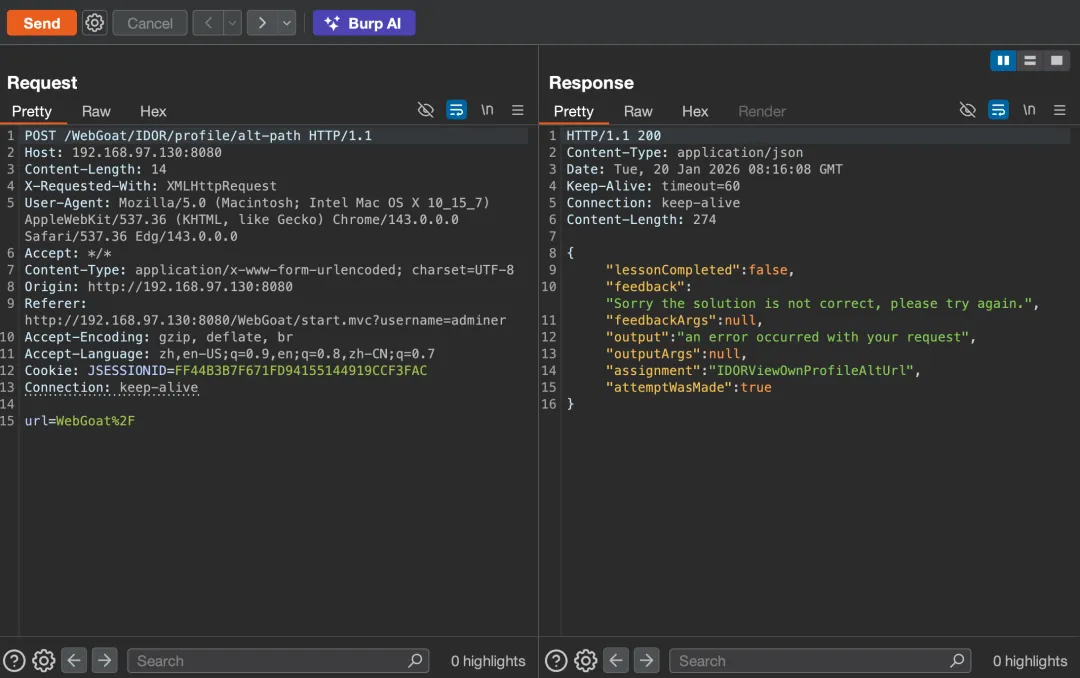1080x678 pixels.
Task: Open Request panel hamburger menu
Action: click(517, 110)
